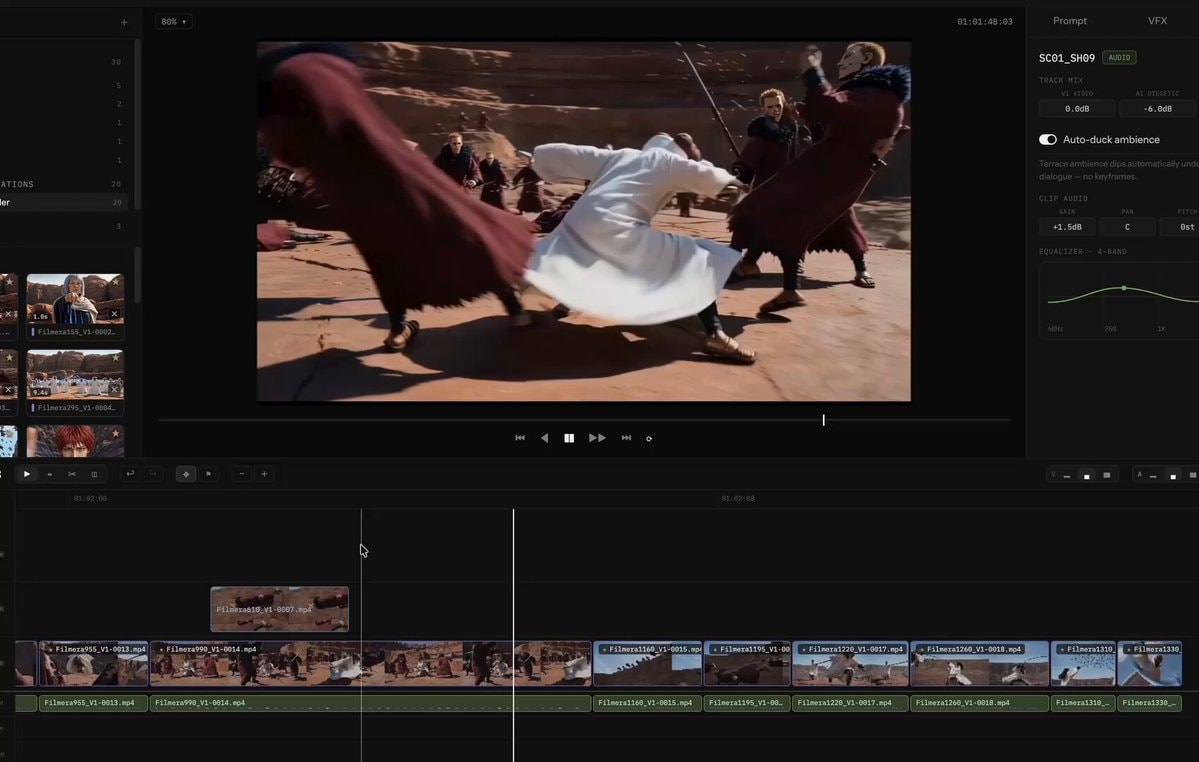Select audio clip Filmera955_V1-0013.mp4
Screen dimensions: 1199x762
[93, 703]
